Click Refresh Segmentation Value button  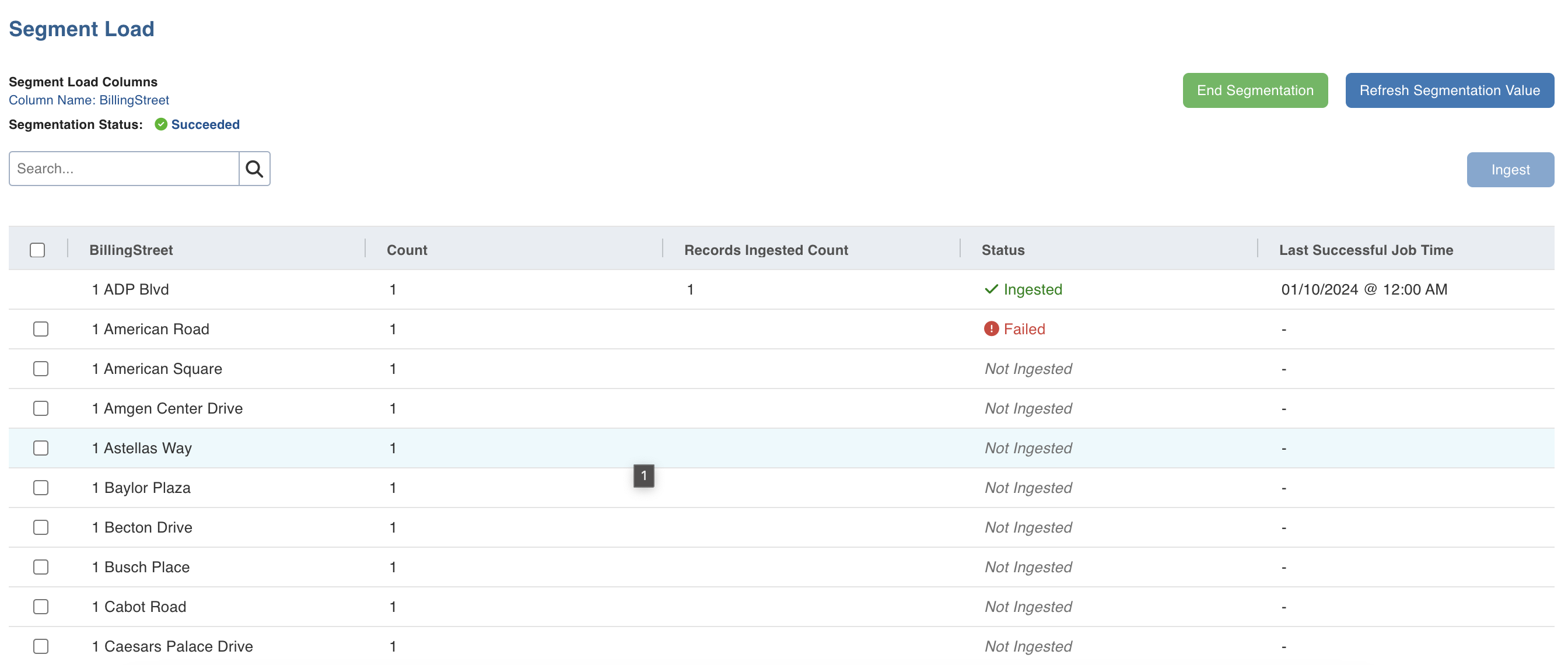pos(1450,90)
